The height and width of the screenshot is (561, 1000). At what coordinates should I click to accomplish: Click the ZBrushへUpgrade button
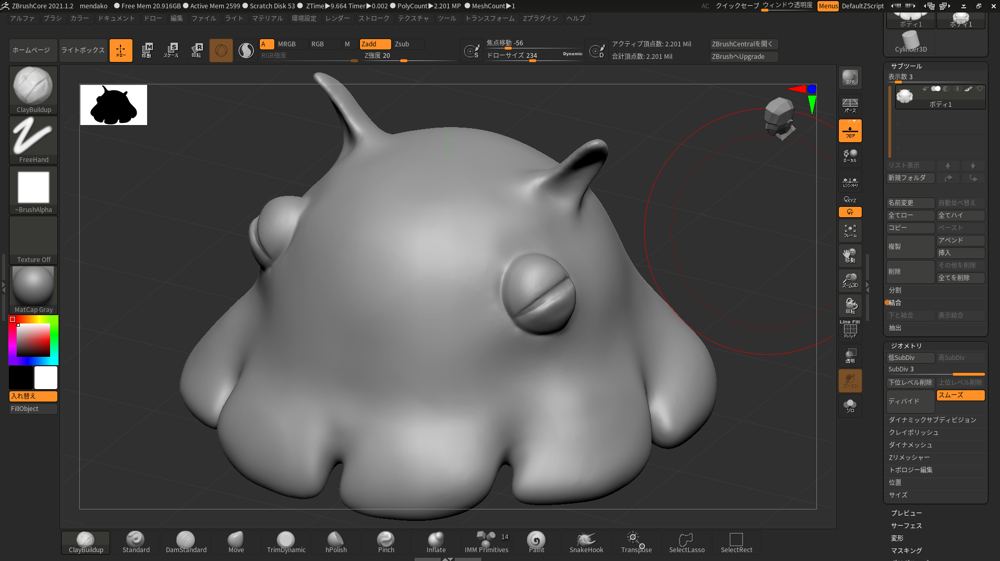coord(743,56)
